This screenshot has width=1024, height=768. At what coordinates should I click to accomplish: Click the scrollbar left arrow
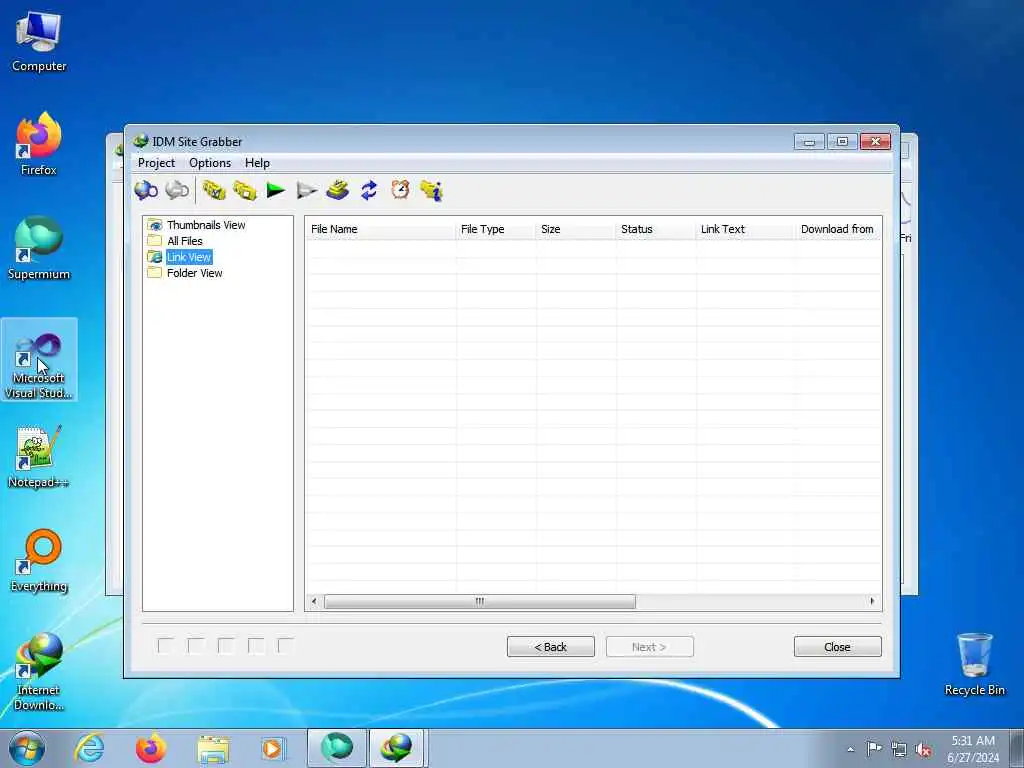click(314, 601)
